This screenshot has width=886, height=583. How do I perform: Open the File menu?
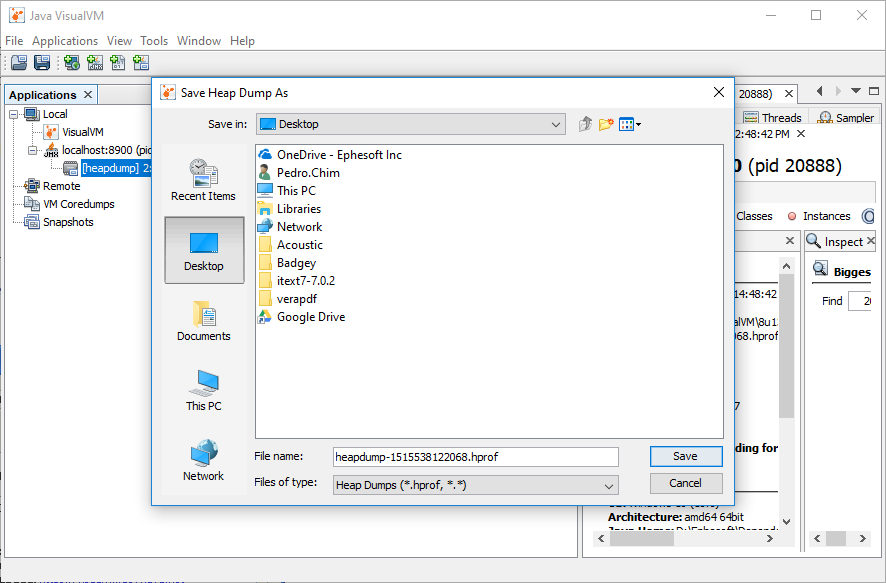(x=14, y=41)
